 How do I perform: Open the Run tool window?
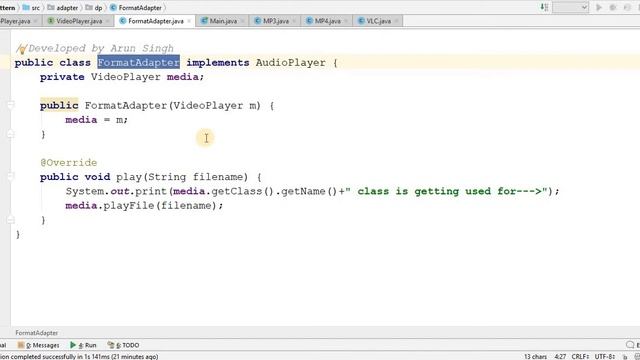(83, 345)
